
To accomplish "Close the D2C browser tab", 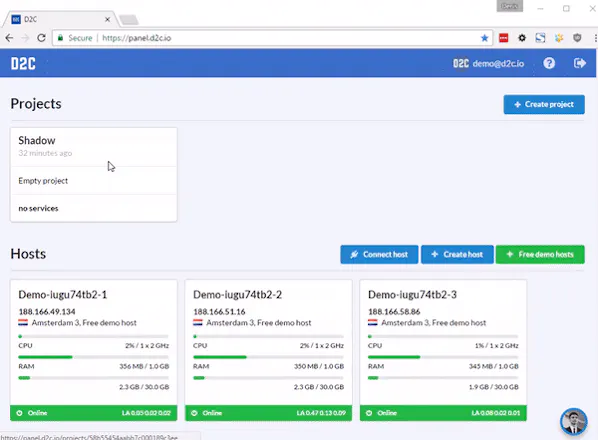I will pyautogui.click(x=108, y=19).
